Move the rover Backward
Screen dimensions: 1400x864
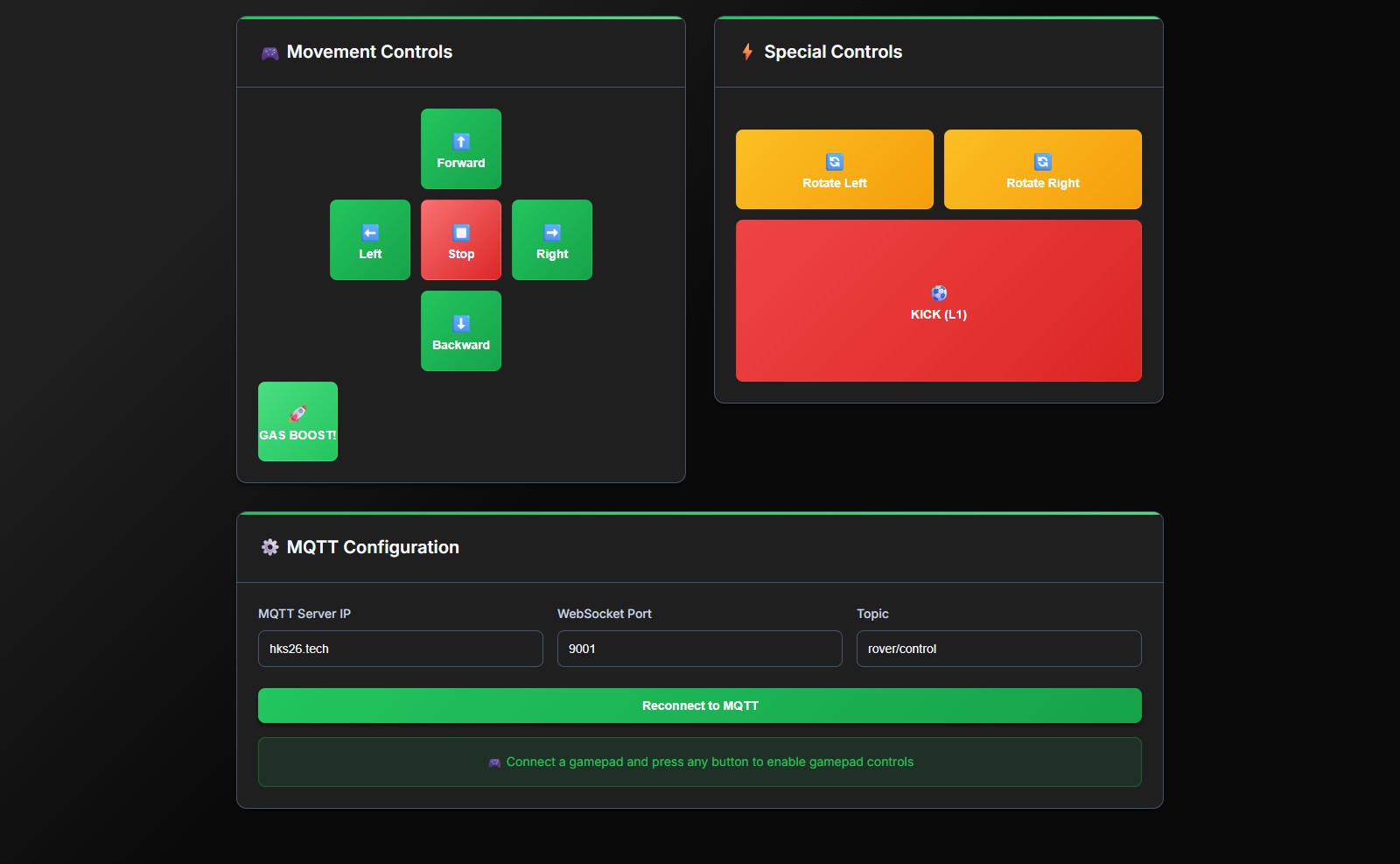461,331
